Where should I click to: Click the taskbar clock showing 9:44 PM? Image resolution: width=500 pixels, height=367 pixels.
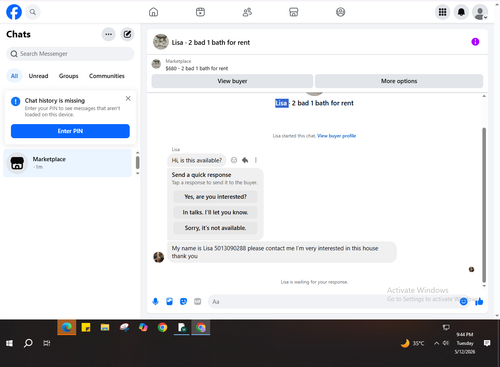tap(465, 343)
